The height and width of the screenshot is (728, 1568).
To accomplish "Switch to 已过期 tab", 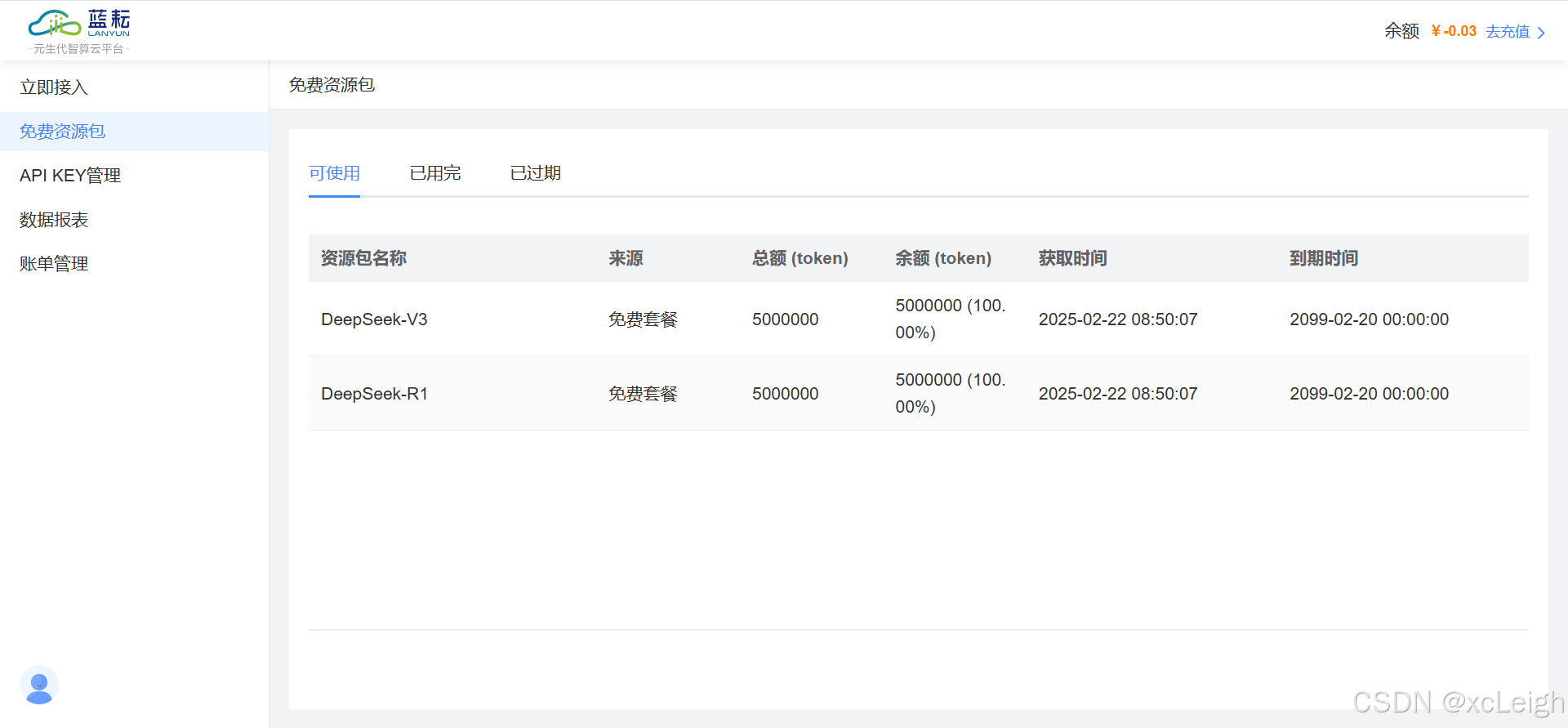I will tap(536, 173).
